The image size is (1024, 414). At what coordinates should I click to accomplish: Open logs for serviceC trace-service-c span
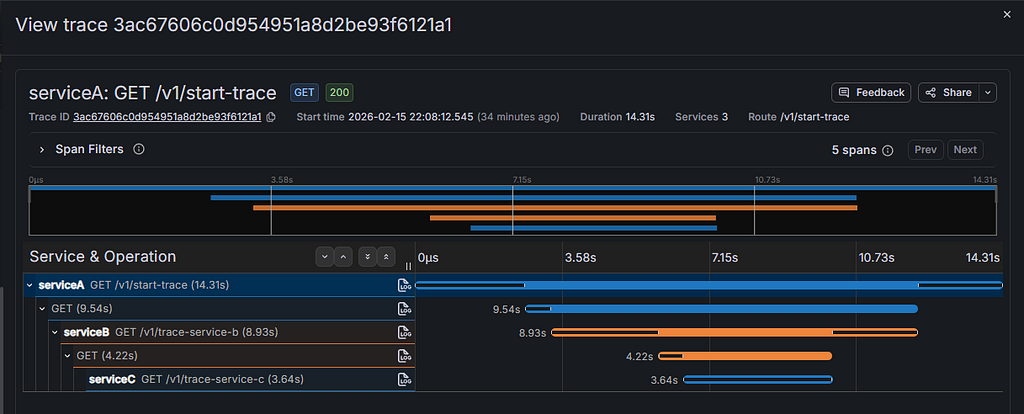[405, 379]
